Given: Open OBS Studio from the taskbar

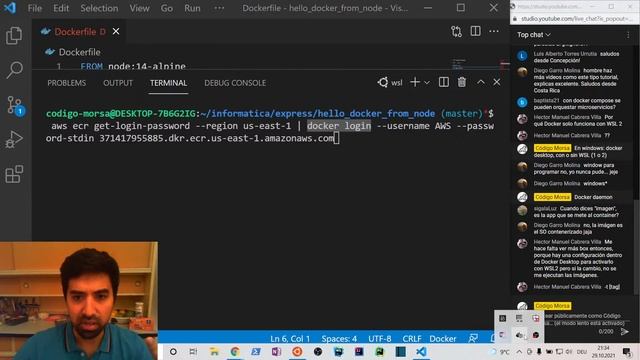Looking at the screenshot, I should coord(318,351).
